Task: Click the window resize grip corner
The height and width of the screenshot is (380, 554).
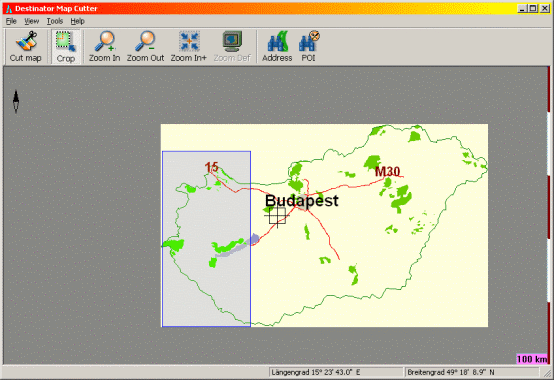Action: (547, 373)
